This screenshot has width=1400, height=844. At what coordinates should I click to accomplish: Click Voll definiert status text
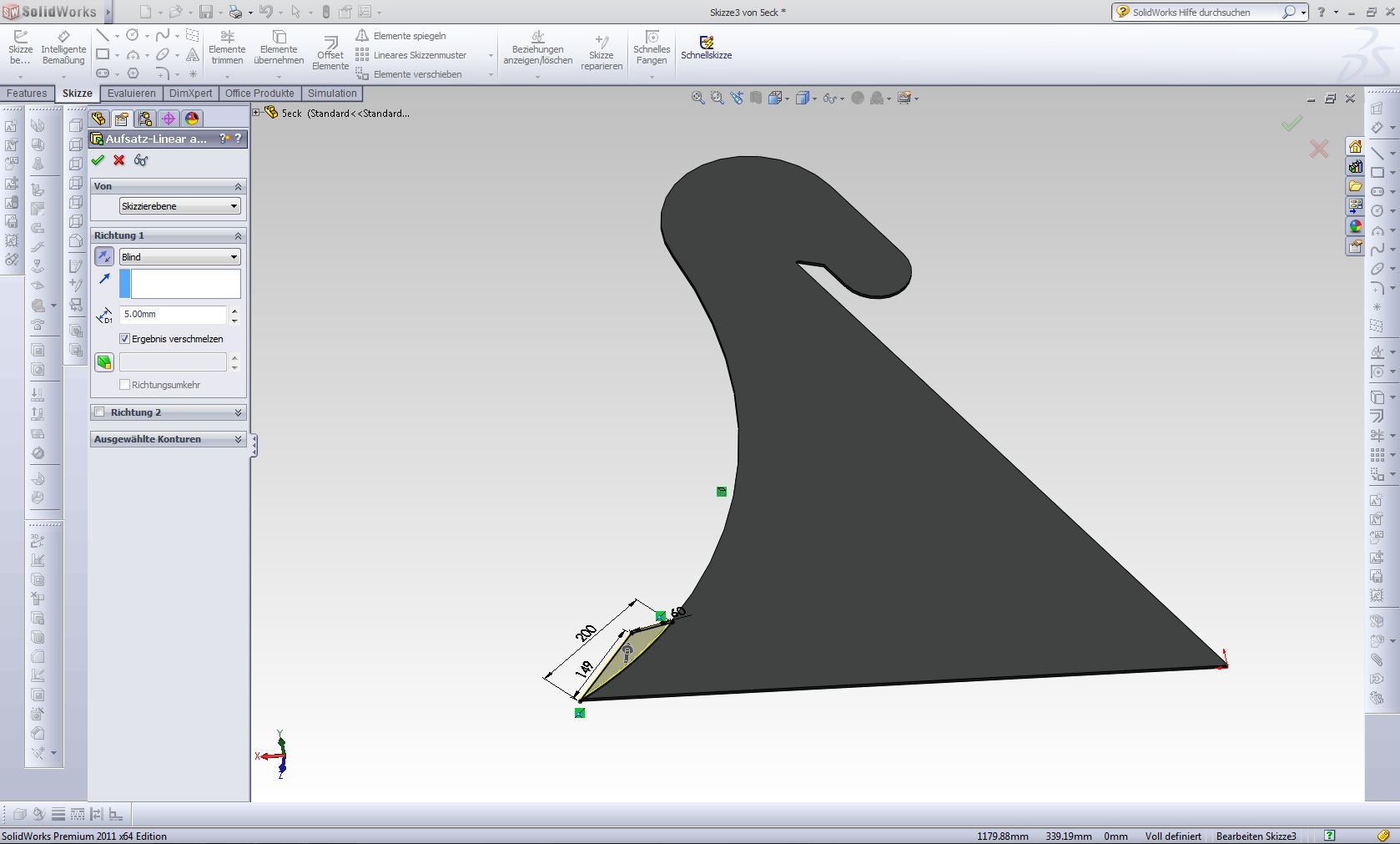pos(1173,836)
